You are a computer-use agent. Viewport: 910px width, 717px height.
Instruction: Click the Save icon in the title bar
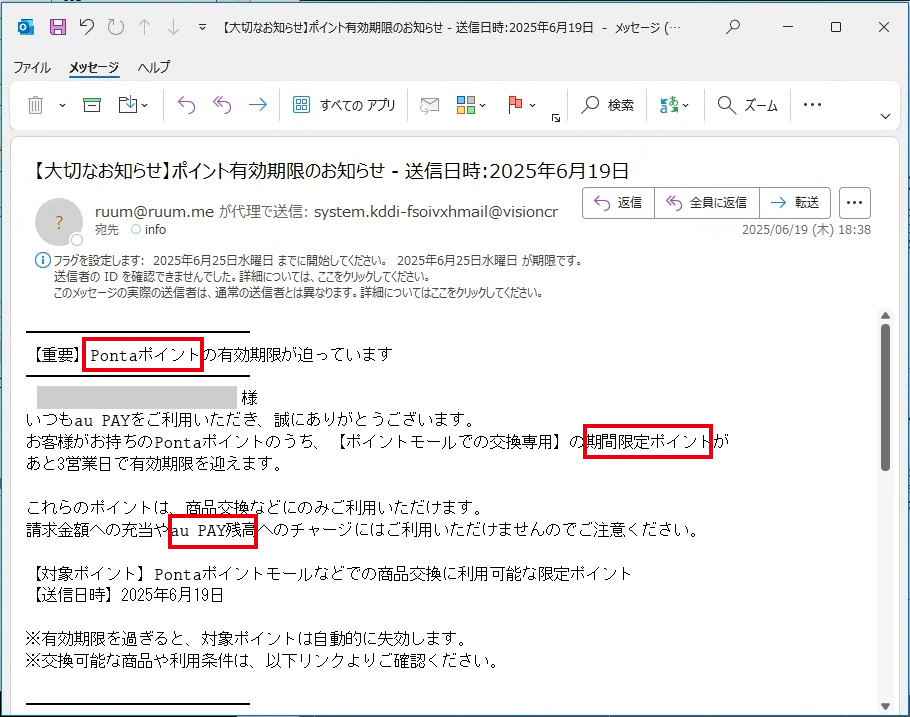57,27
